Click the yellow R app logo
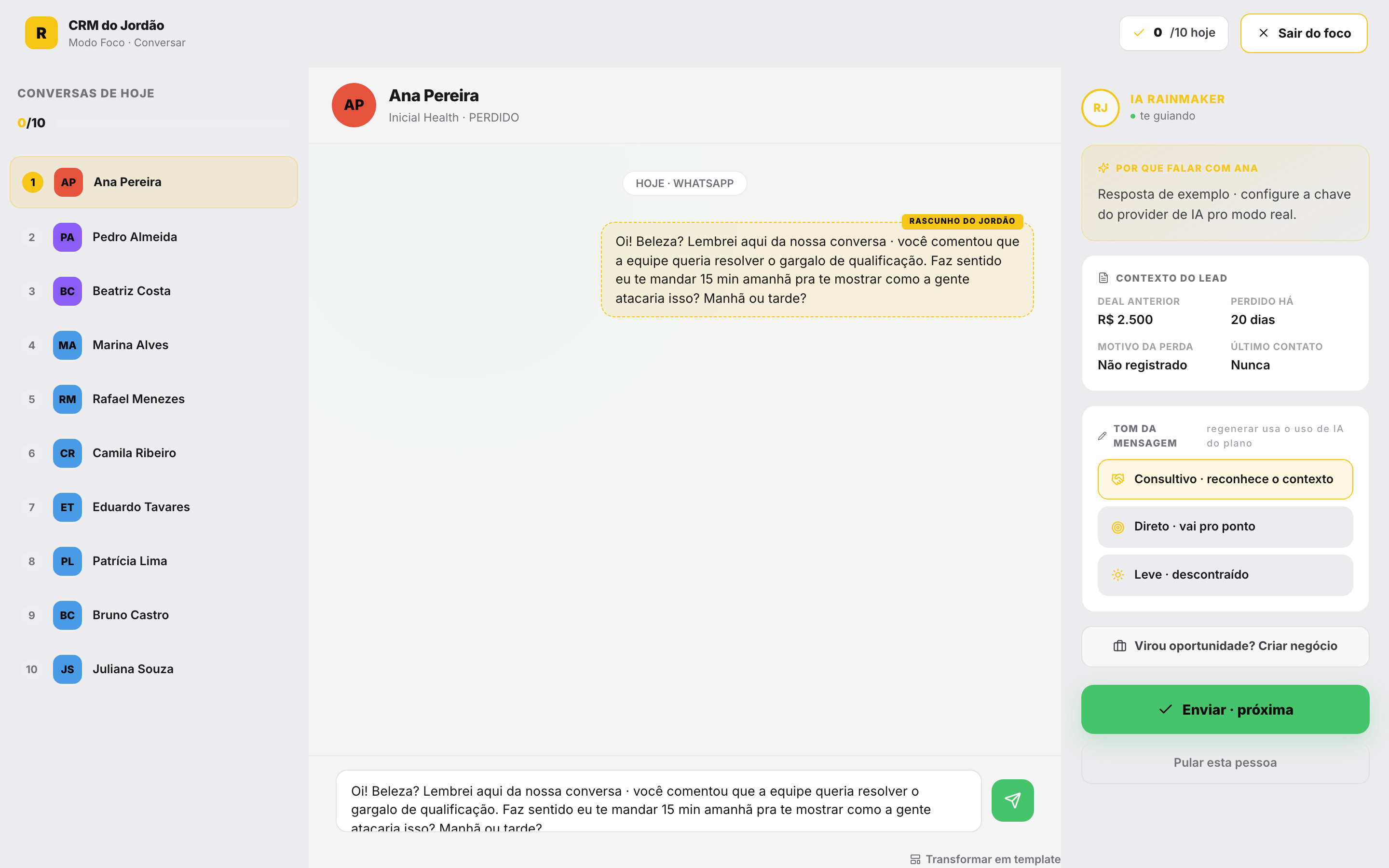 coord(41,33)
